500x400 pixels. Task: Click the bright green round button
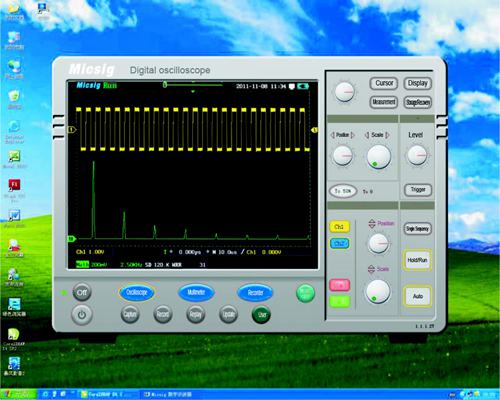(305, 293)
